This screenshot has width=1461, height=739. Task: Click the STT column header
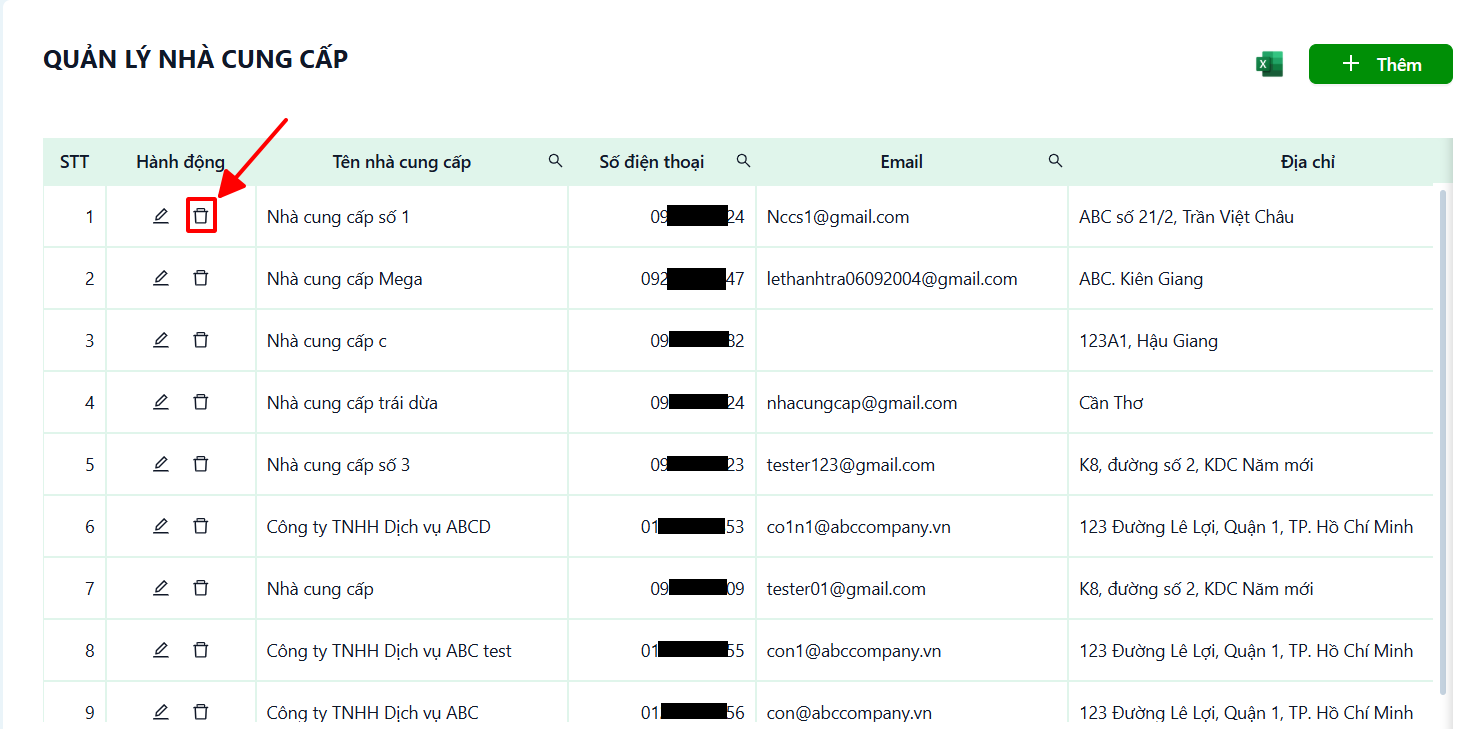pos(75,162)
